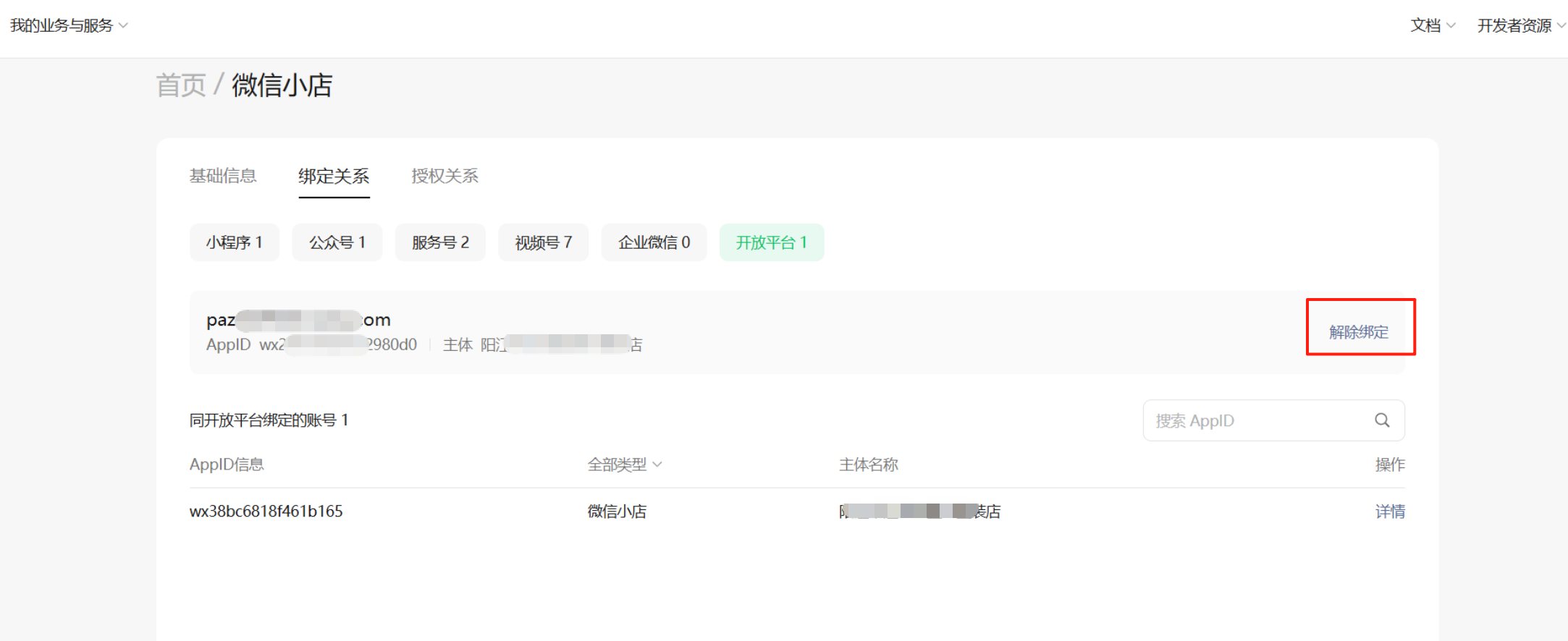
Task: Open 我的业务与服务 dropdown menu
Action: click(69, 25)
